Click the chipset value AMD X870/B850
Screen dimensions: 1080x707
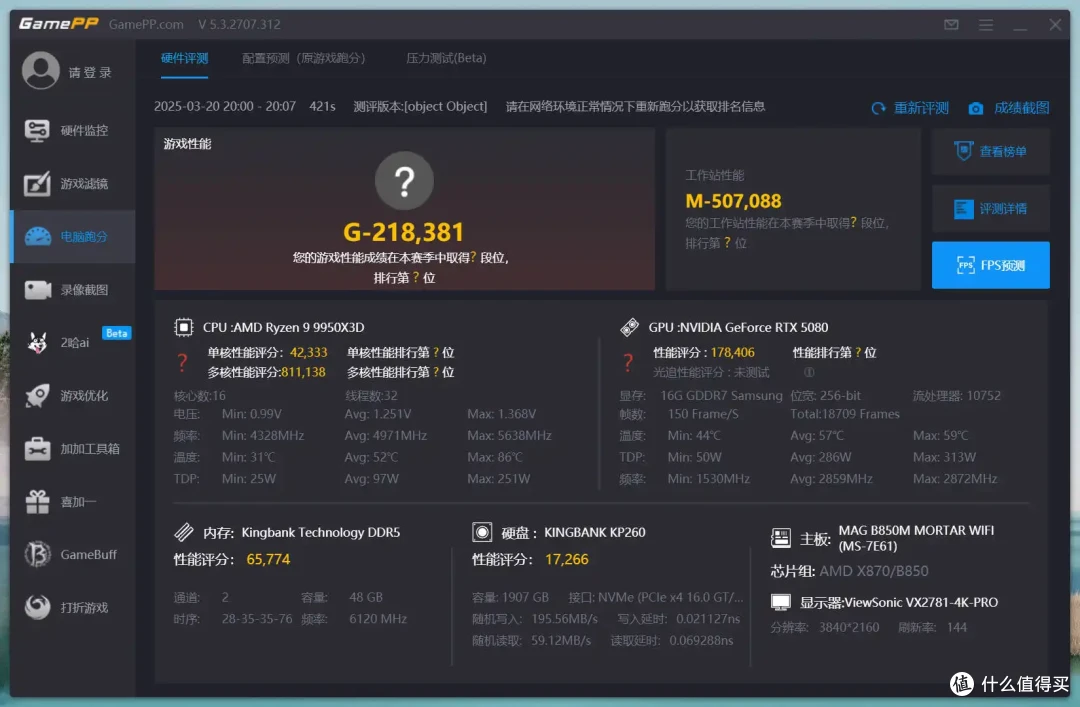[873, 571]
